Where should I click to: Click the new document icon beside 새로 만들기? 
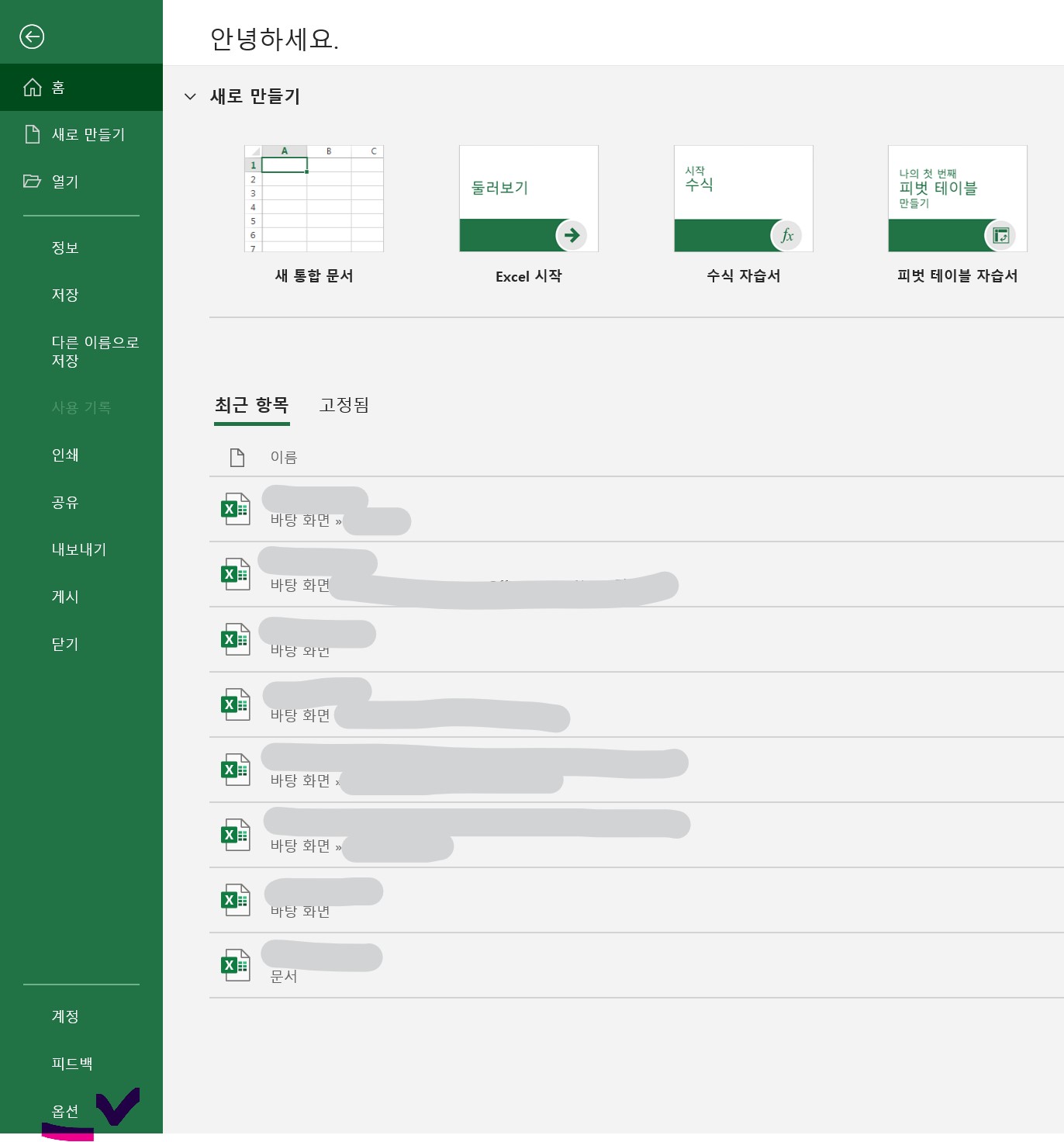click(x=33, y=134)
